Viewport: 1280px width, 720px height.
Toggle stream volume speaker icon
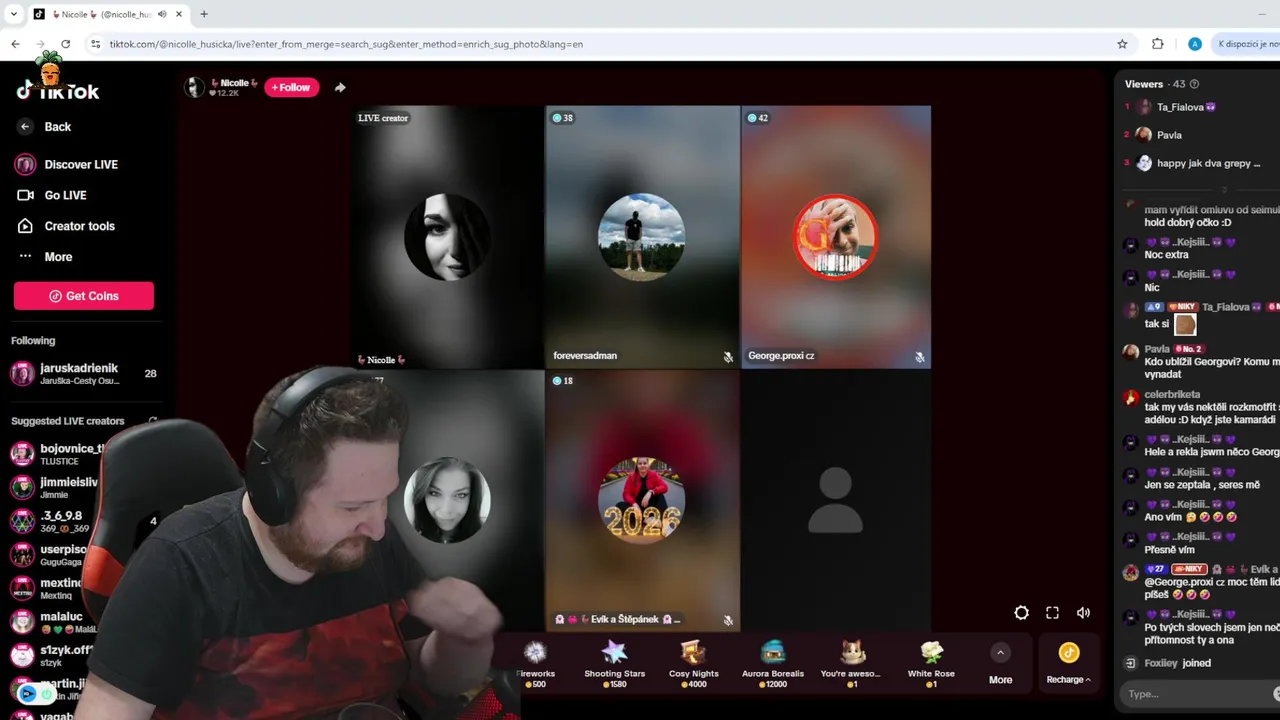click(1083, 613)
